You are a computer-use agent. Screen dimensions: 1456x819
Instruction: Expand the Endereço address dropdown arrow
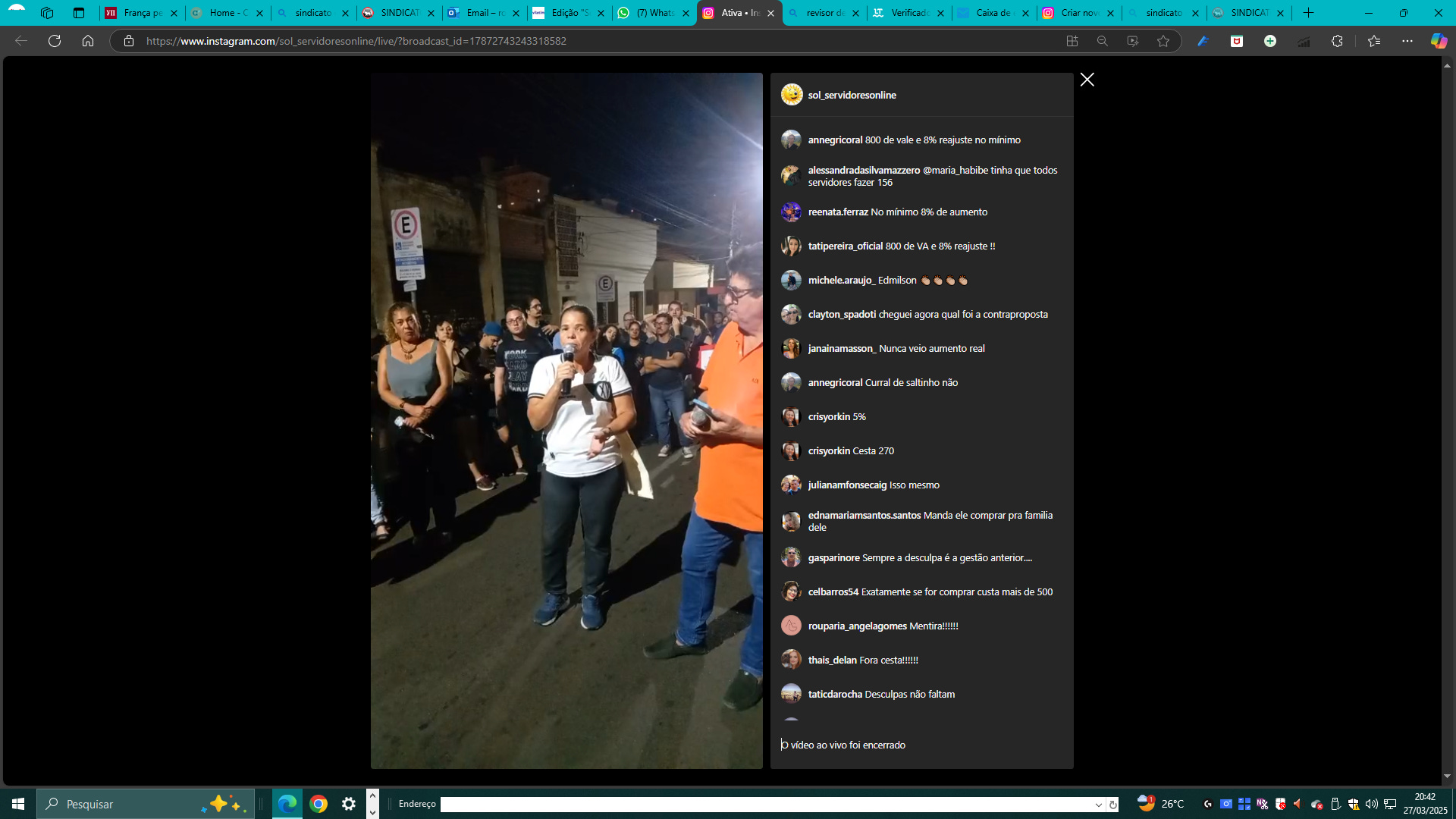[x=1098, y=805]
